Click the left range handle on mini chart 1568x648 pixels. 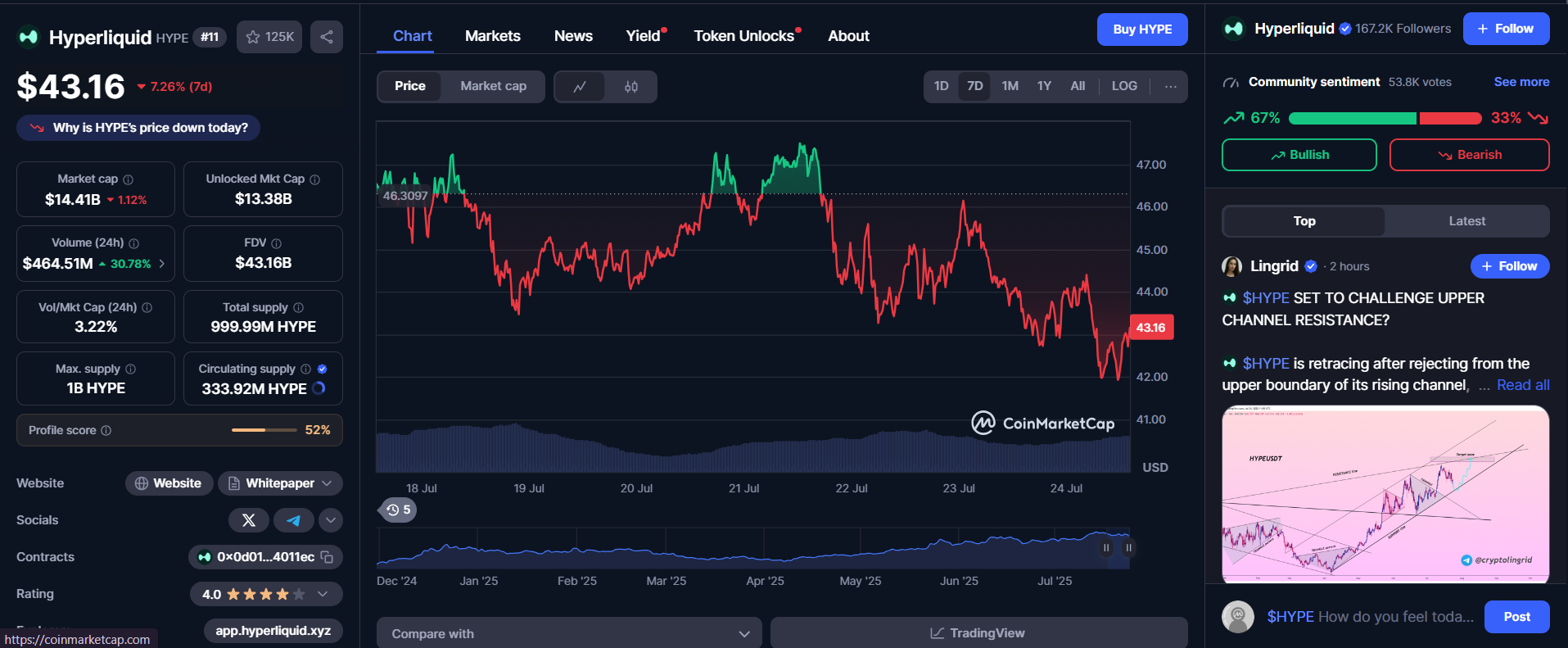tap(1106, 547)
